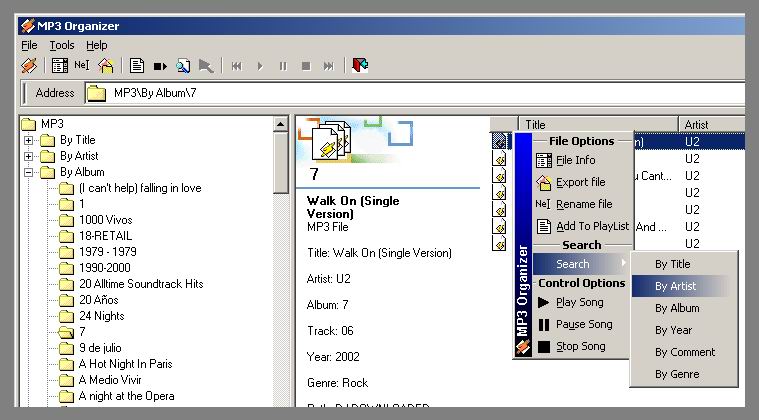Select (I can't help) falling in love folder
759x420 pixels.
pos(130,188)
